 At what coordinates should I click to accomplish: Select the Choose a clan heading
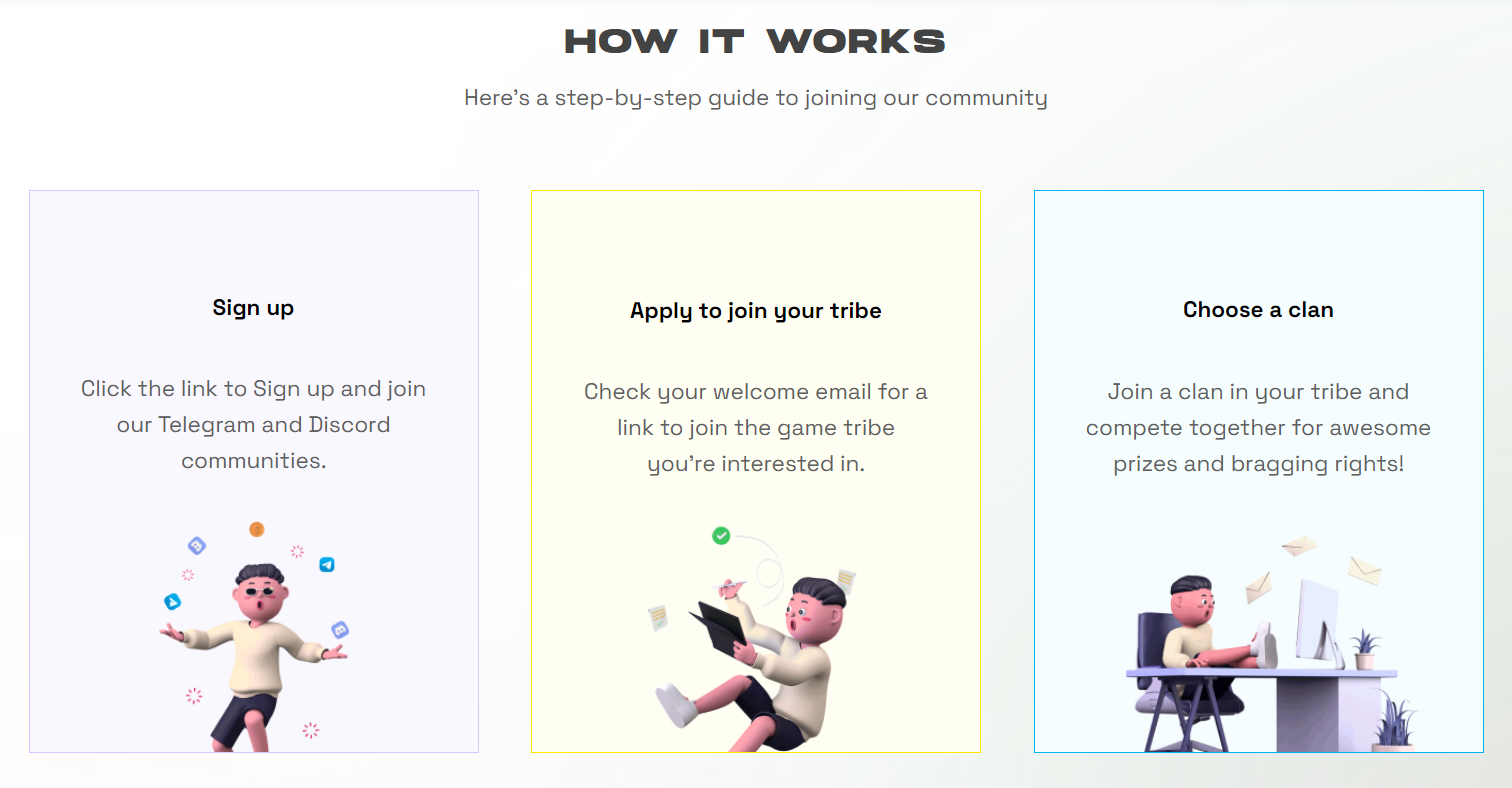pos(1258,310)
